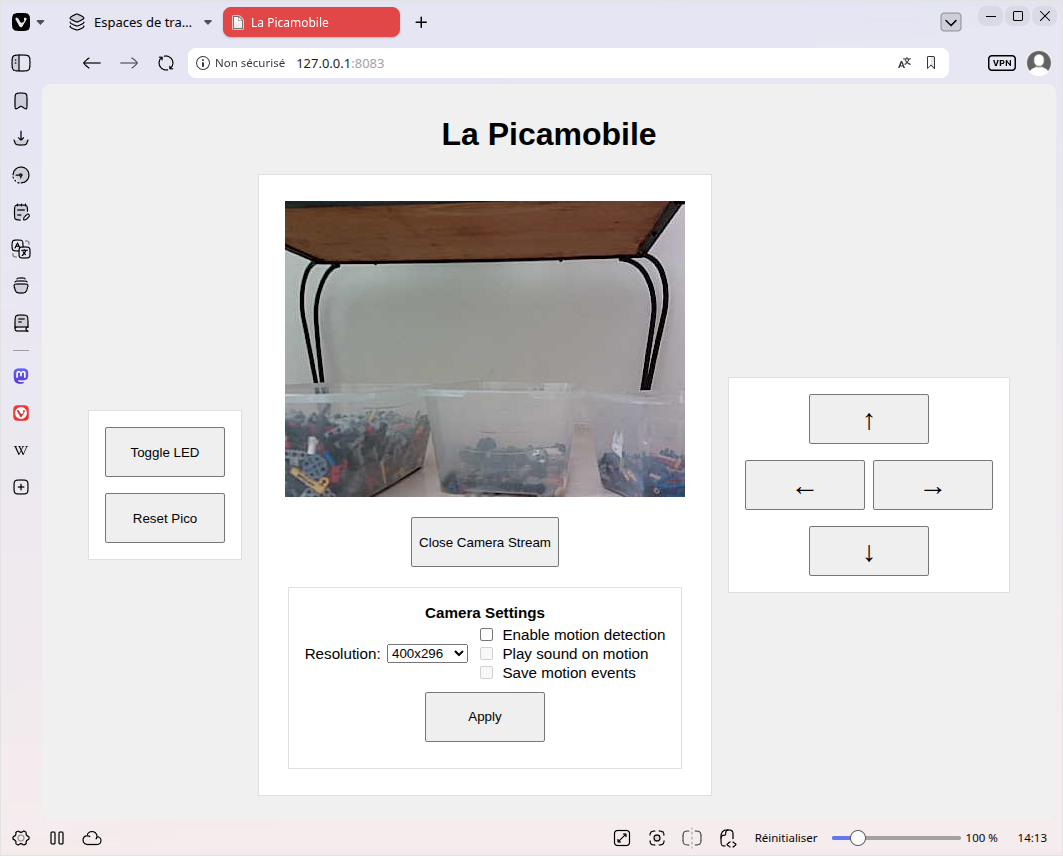Select the La Picamobile tab

(x=311, y=22)
